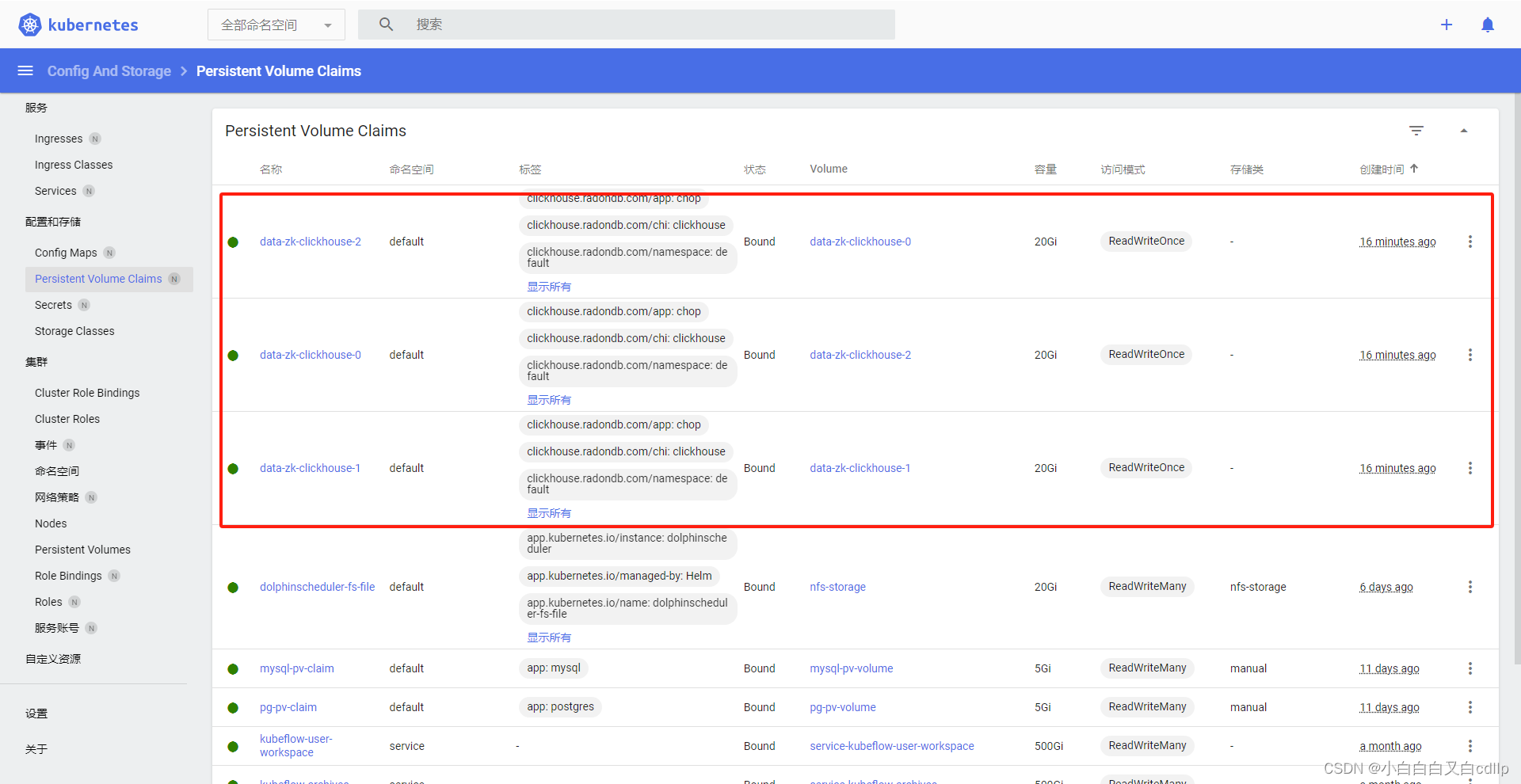Open the 全部命名空间 namespace dropdown
Viewport: 1521px width, 784px height.
(x=276, y=25)
